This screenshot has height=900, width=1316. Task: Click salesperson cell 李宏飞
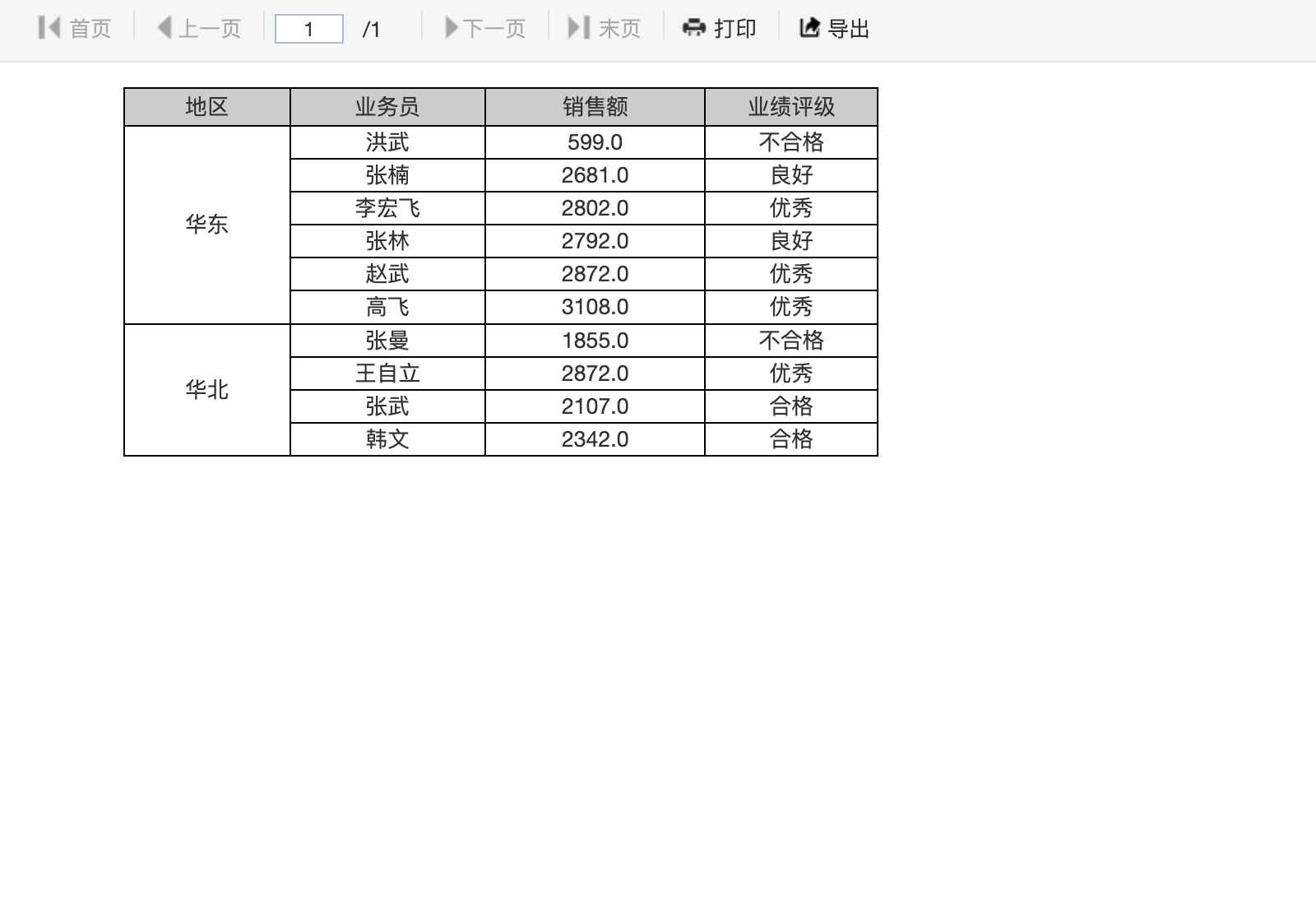387,208
